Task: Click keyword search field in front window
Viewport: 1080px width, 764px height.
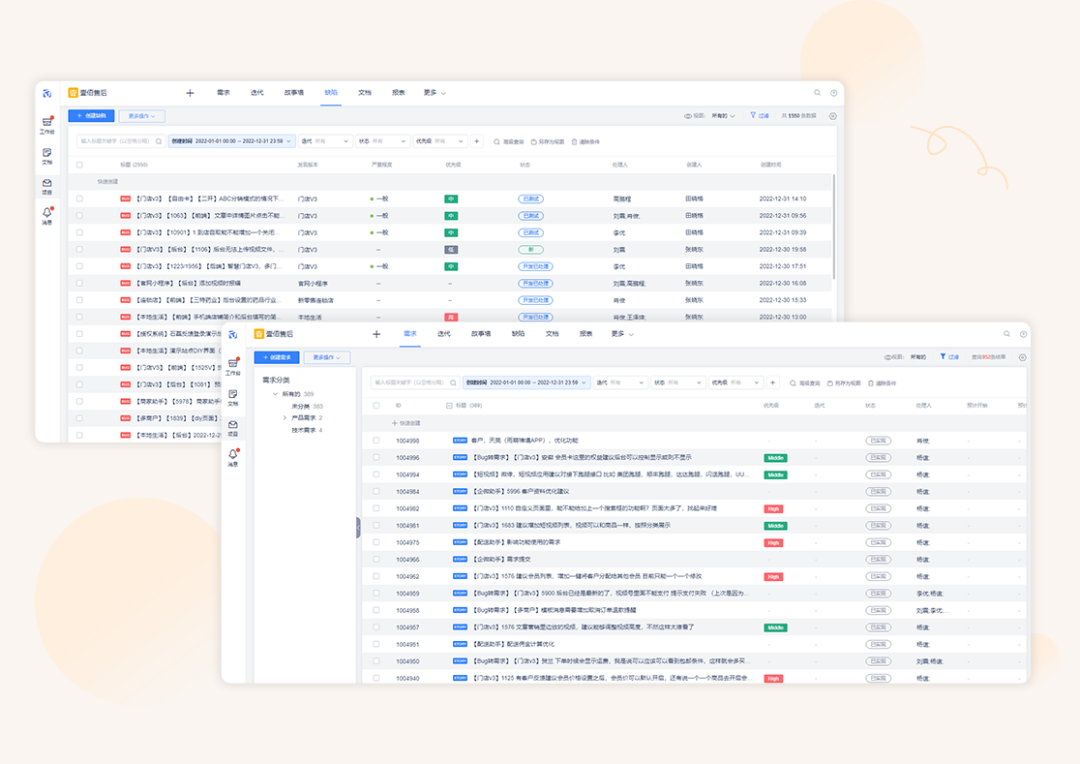Action: [415, 383]
